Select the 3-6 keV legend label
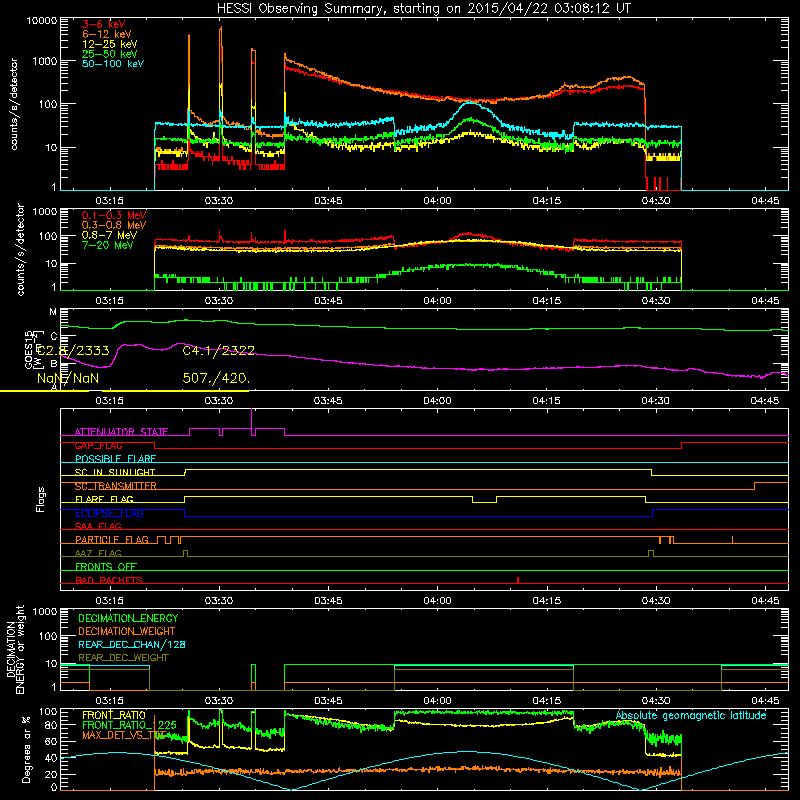 pyautogui.click(x=104, y=24)
